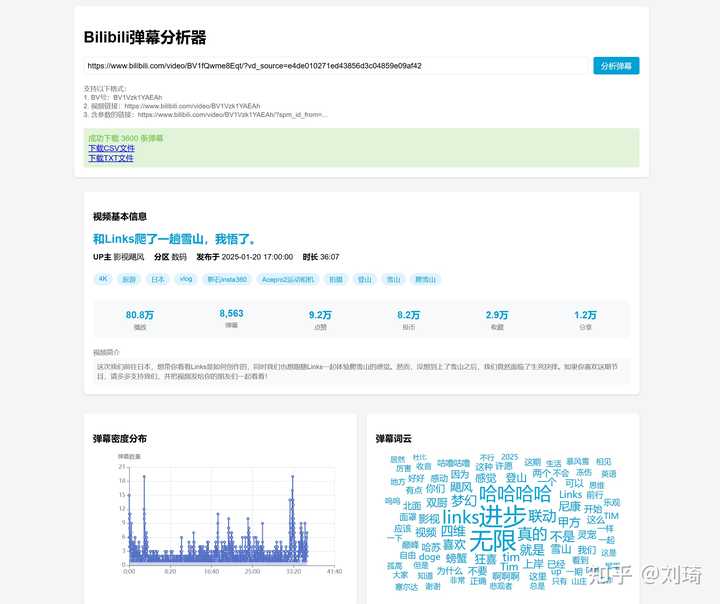The image size is (720, 604).
Task: Click the 8,563 danmaku count stat
Action: point(231,318)
